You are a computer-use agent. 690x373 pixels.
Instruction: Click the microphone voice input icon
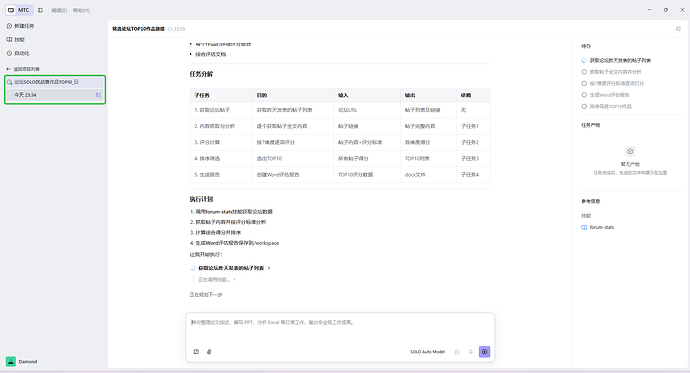click(x=470, y=352)
